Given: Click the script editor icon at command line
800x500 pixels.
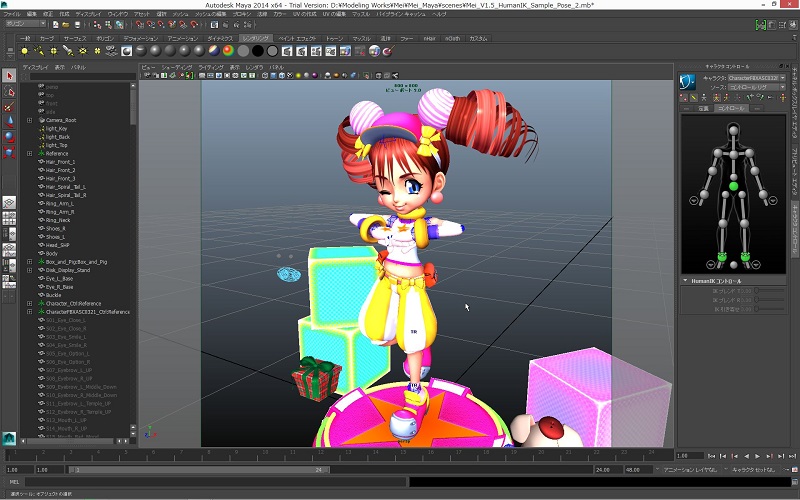Looking at the screenshot, I should pos(794,482).
